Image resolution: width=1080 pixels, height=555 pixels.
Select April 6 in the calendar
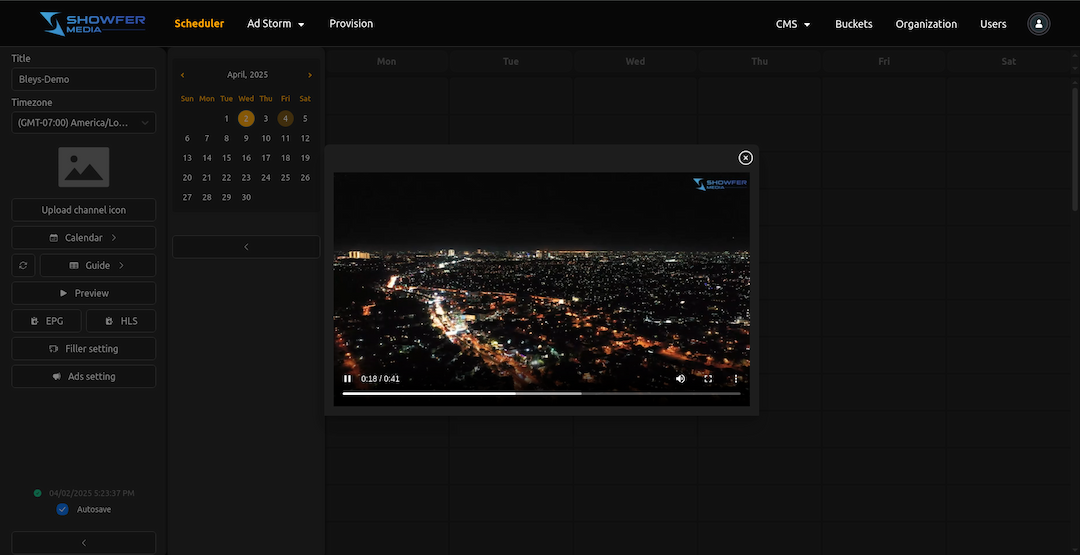(x=187, y=138)
